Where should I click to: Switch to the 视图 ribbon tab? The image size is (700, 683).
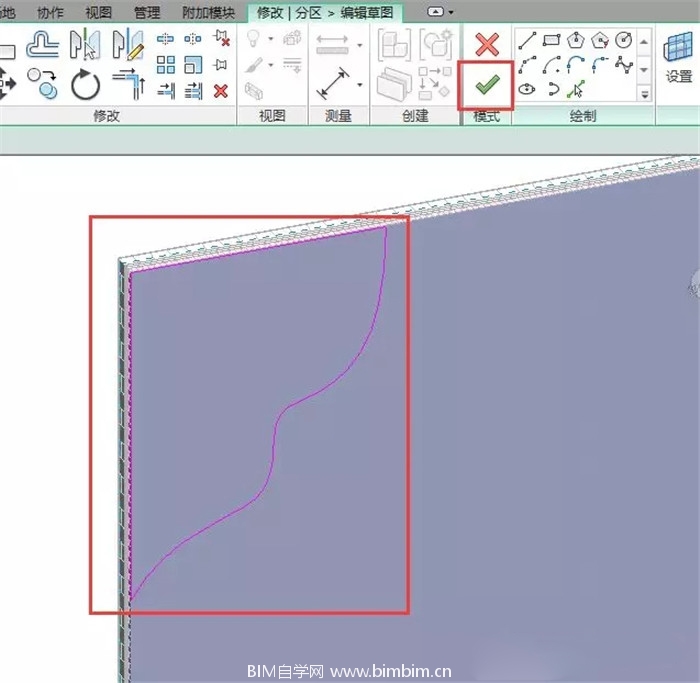tap(98, 12)
